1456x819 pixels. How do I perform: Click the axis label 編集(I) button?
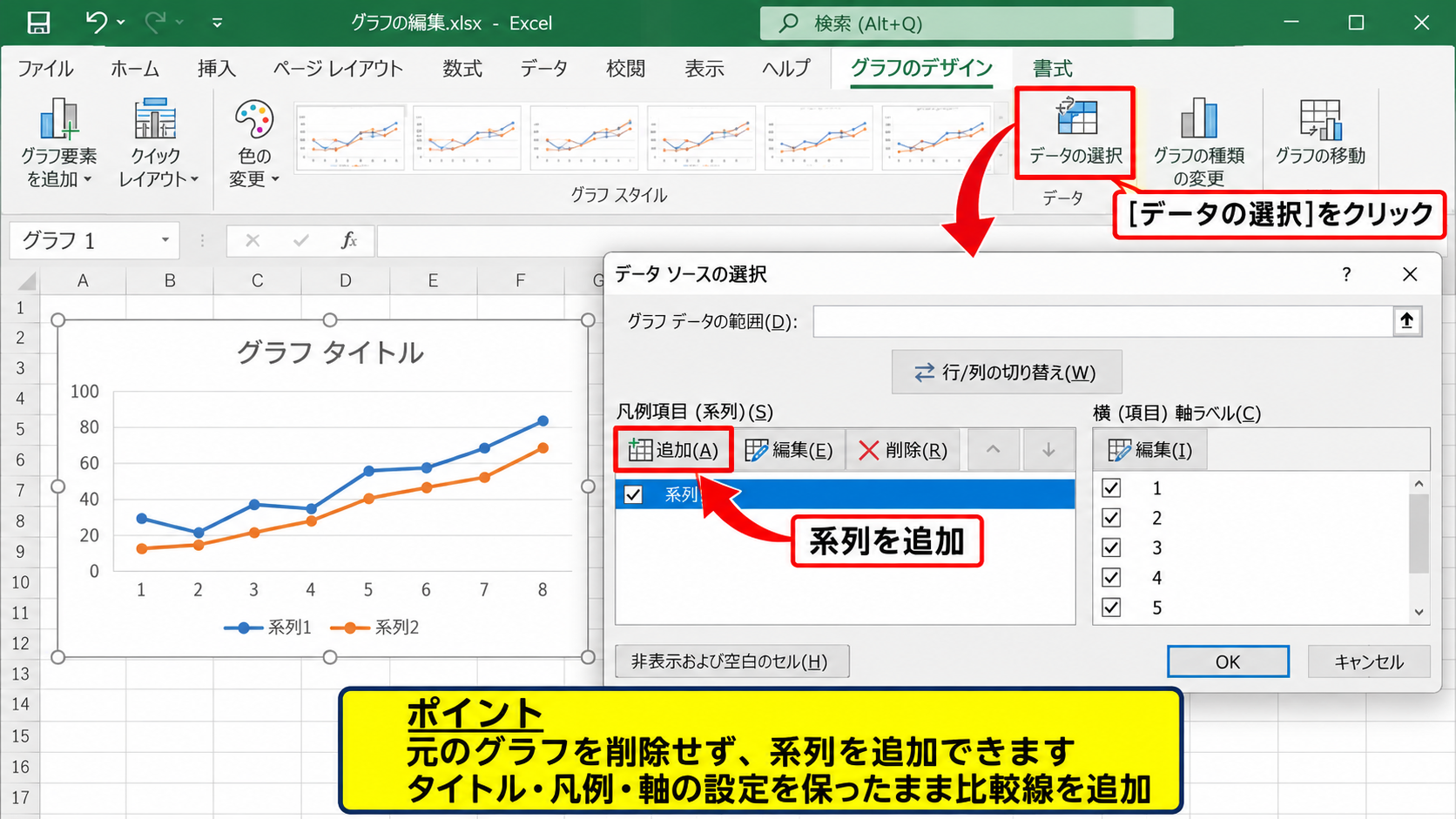(1150, 450)
